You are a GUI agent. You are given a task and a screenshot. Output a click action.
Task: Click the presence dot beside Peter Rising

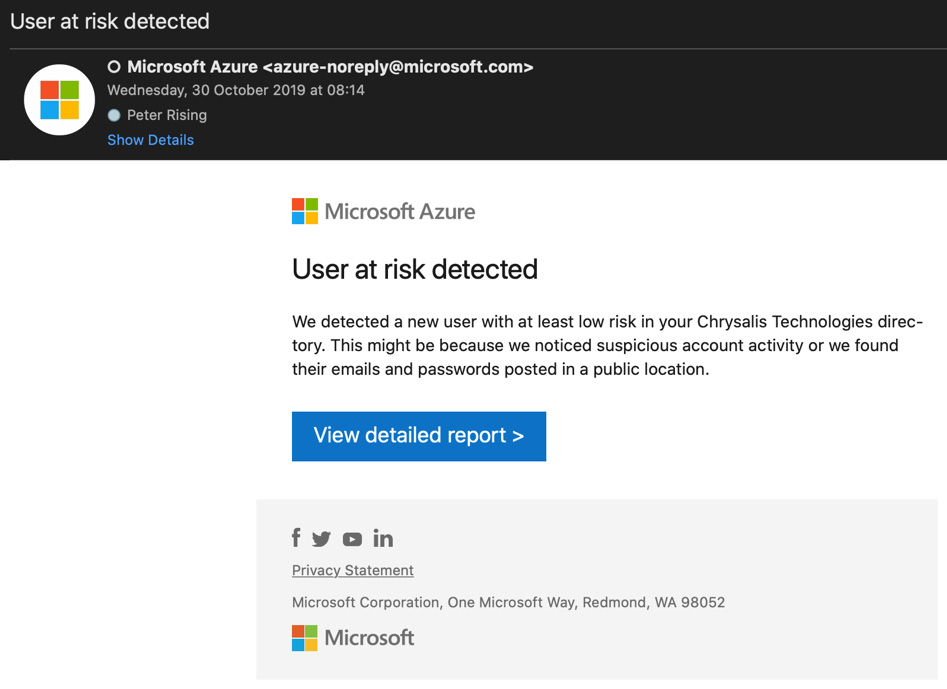pos(114,115)
